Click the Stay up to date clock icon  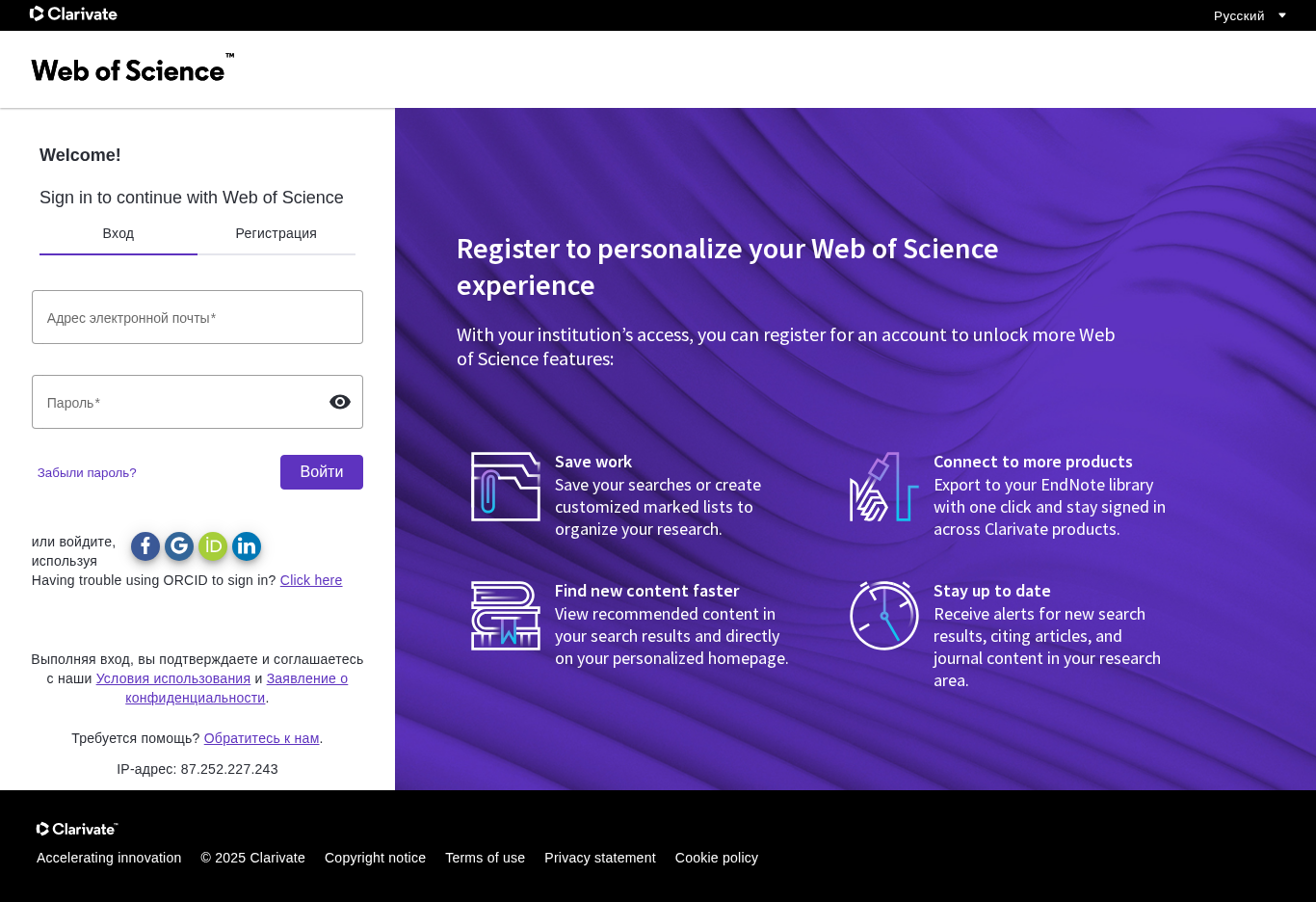pos(884,616)
